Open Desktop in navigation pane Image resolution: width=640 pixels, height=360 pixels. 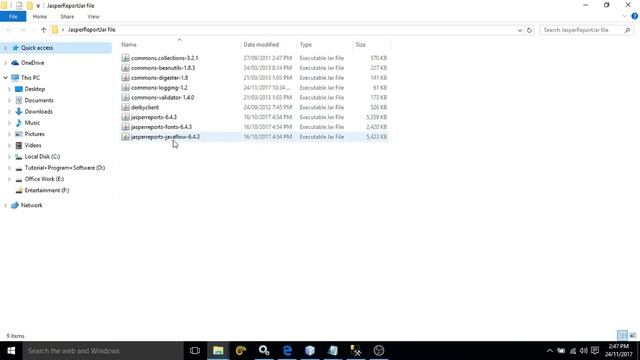click(35, 89)
